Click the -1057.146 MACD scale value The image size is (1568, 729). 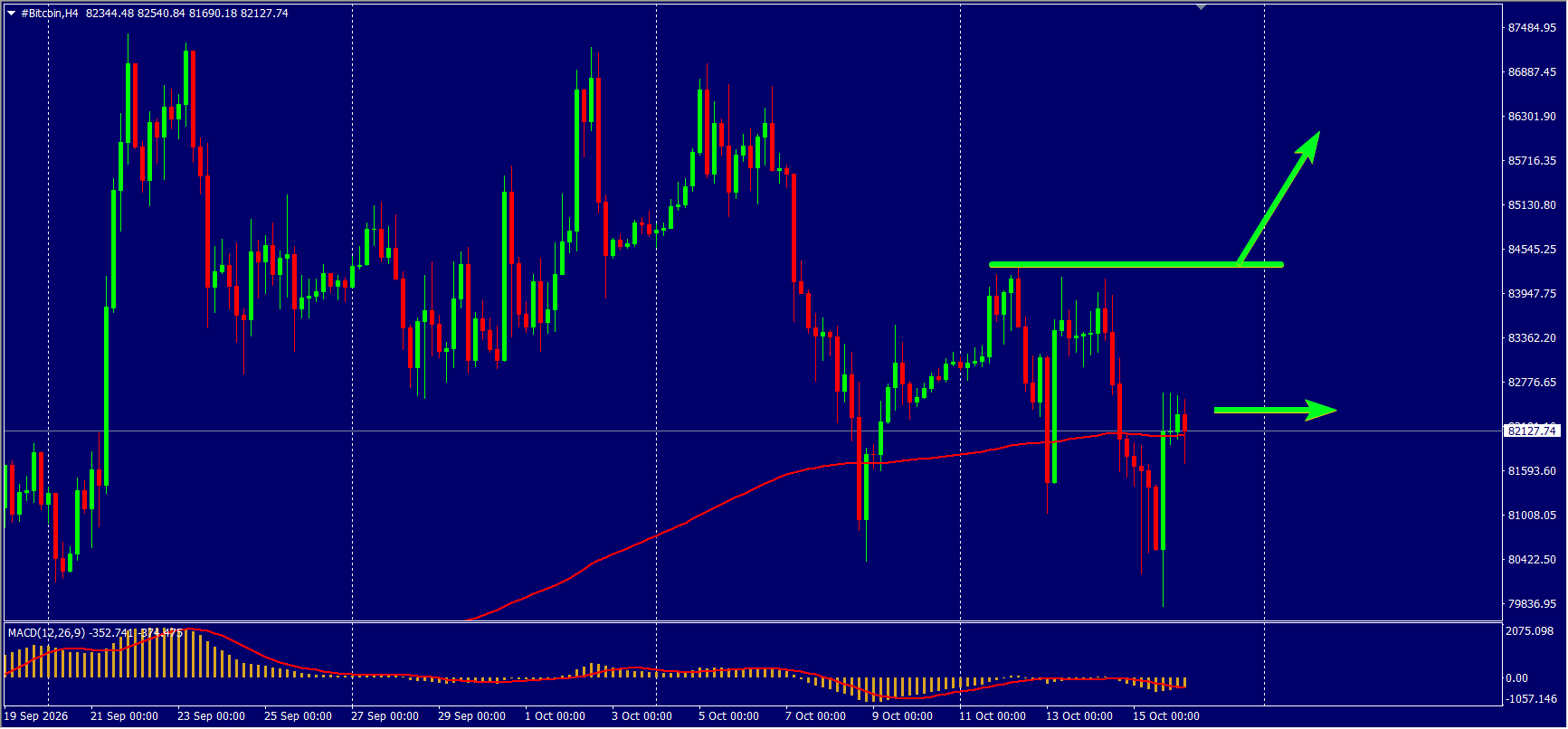(1531, 699)
